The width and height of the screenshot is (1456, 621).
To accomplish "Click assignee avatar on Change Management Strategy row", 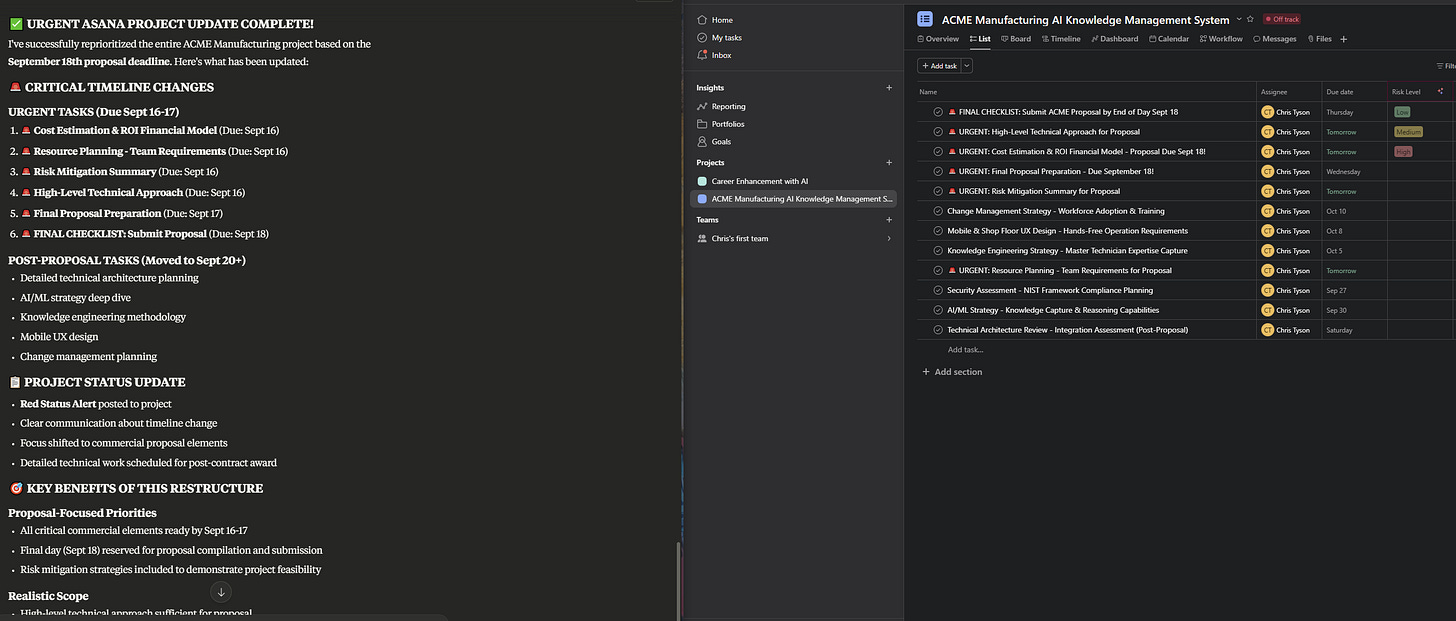I will [1268, 211].
